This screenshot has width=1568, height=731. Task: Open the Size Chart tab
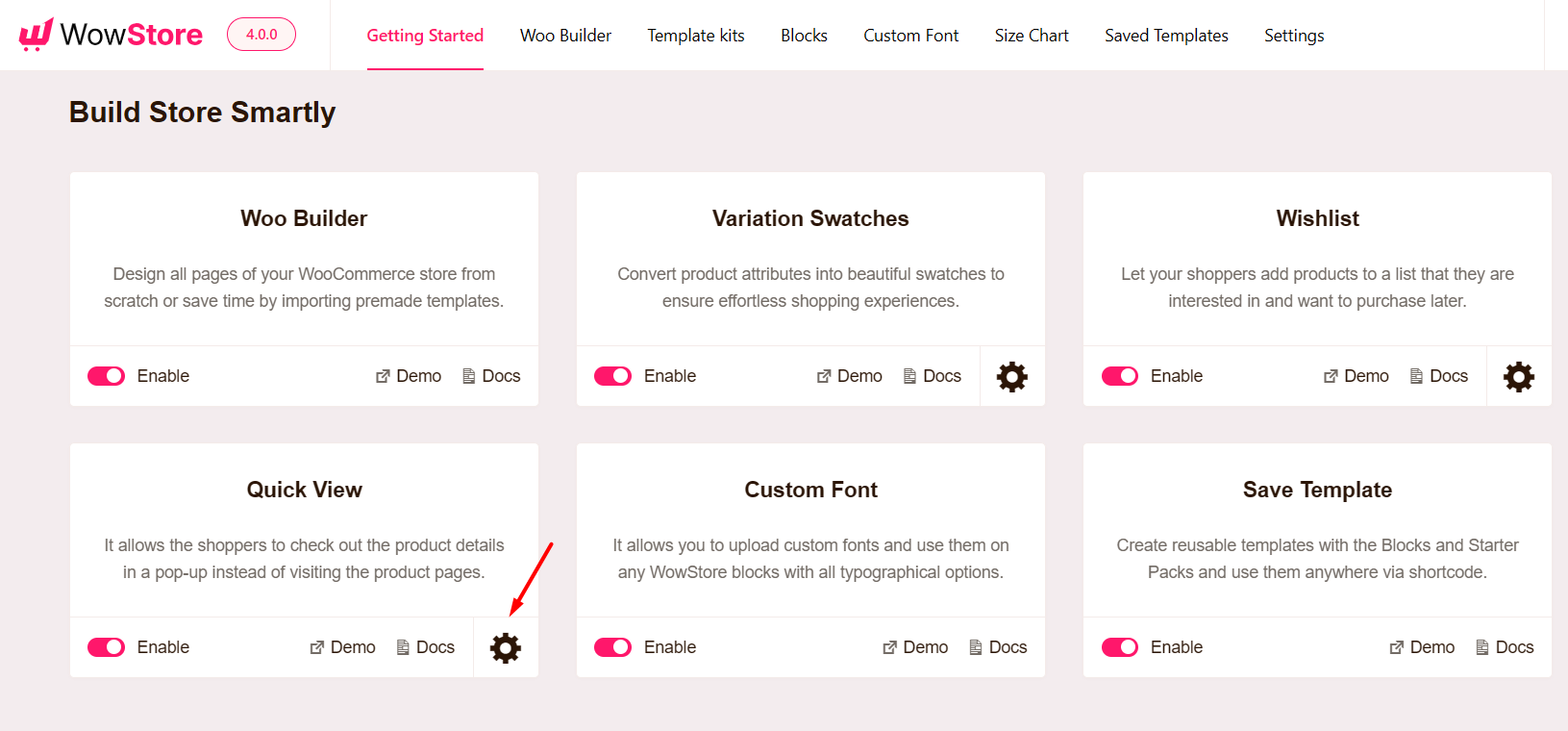[x=1031, y=35]
